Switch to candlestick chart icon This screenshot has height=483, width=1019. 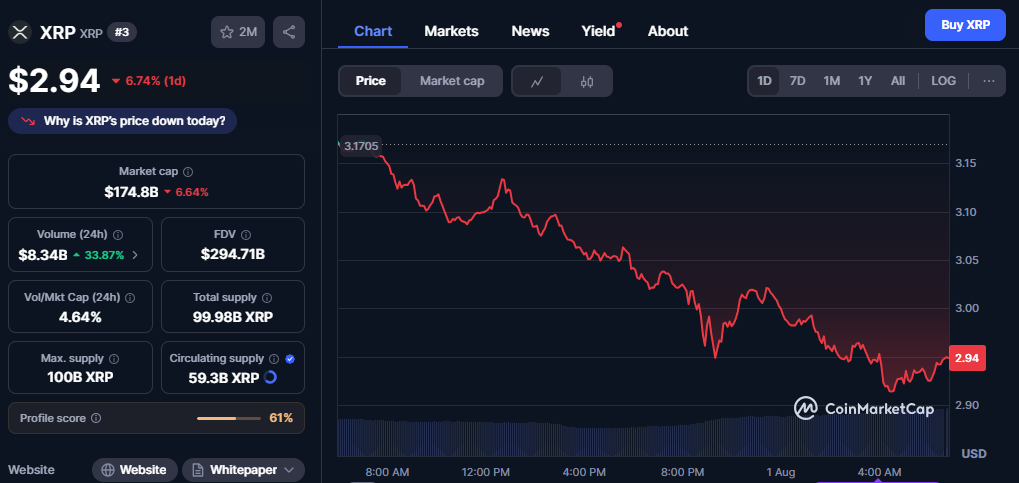(x=587, y=81)
